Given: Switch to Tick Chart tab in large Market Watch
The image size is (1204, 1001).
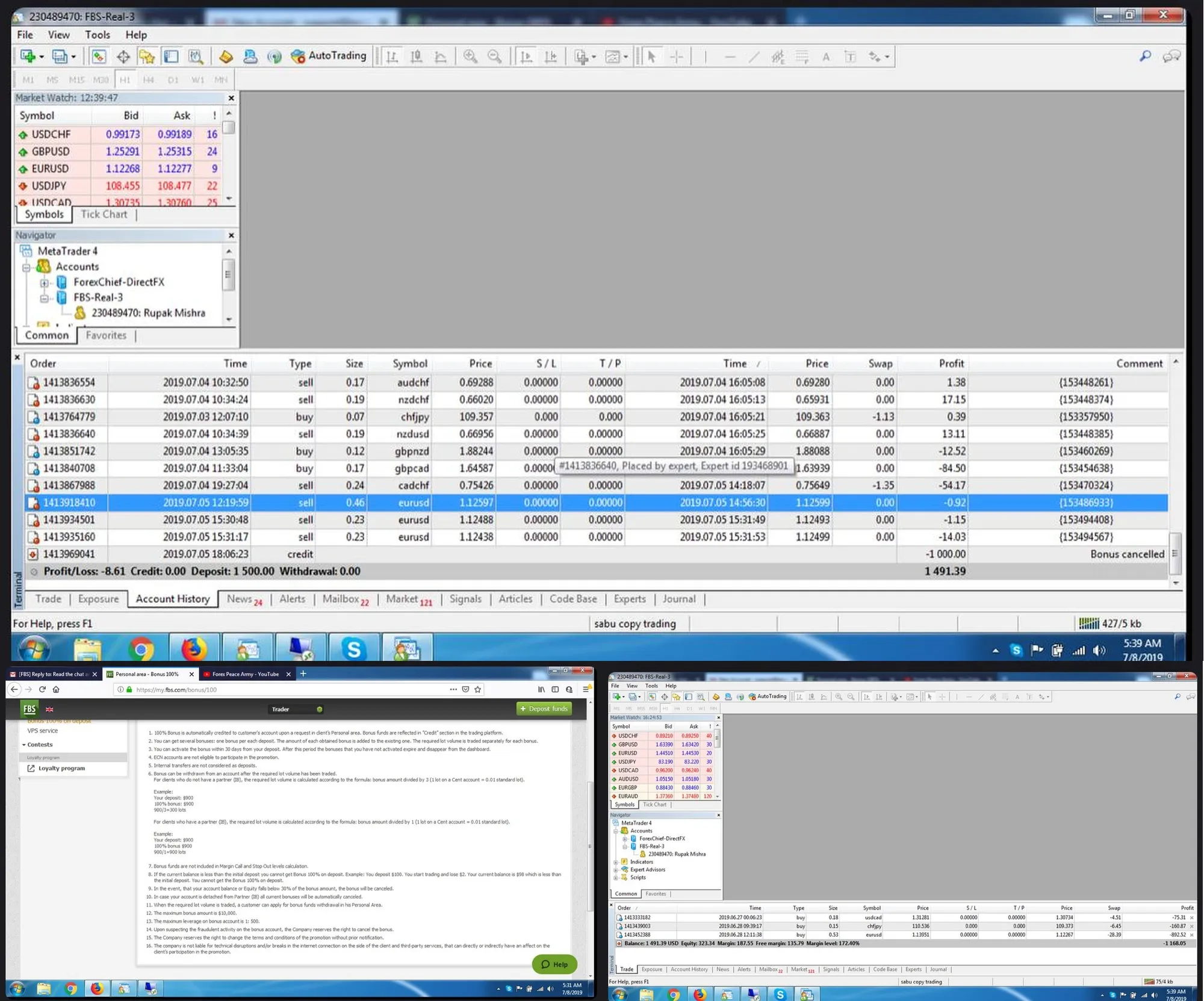Looking at the screenshot, I should (104, 214).
